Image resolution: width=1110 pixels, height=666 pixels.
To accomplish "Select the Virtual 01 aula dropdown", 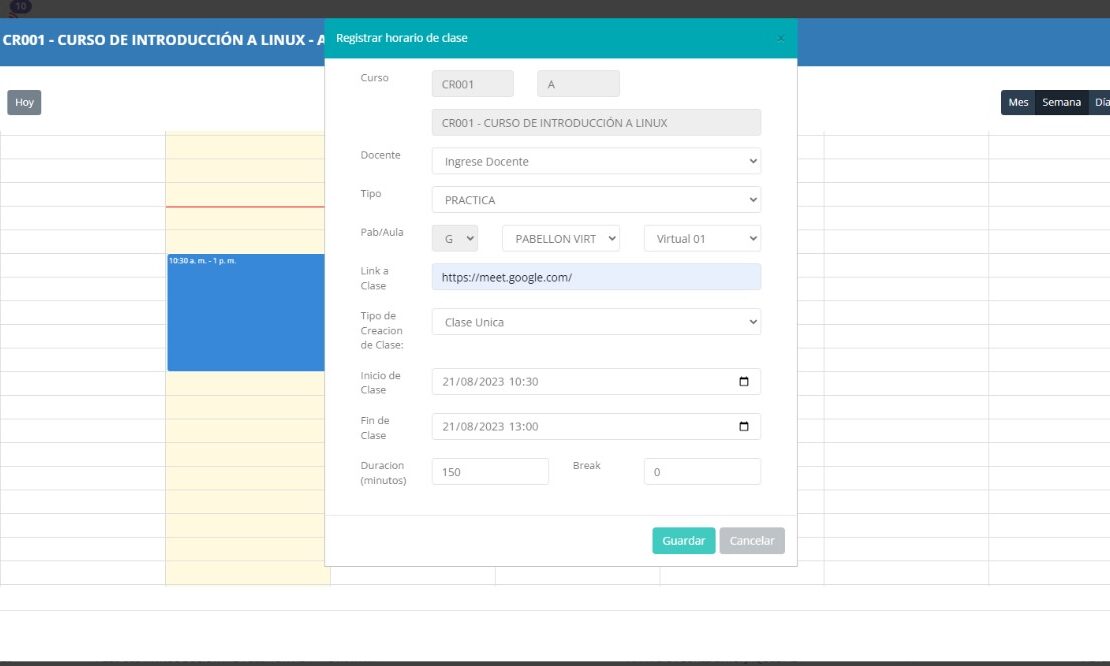I will pyautogui.click(x=702, y=239).
